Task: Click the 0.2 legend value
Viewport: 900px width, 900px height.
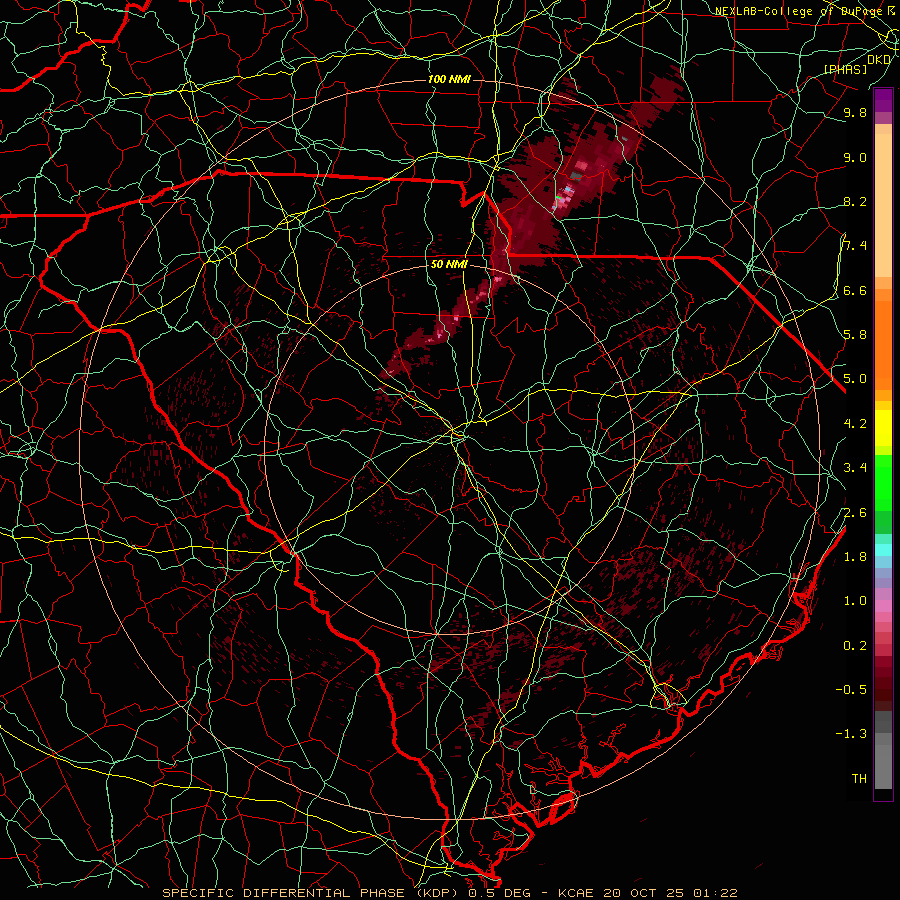Action: [x=855, y=646]
